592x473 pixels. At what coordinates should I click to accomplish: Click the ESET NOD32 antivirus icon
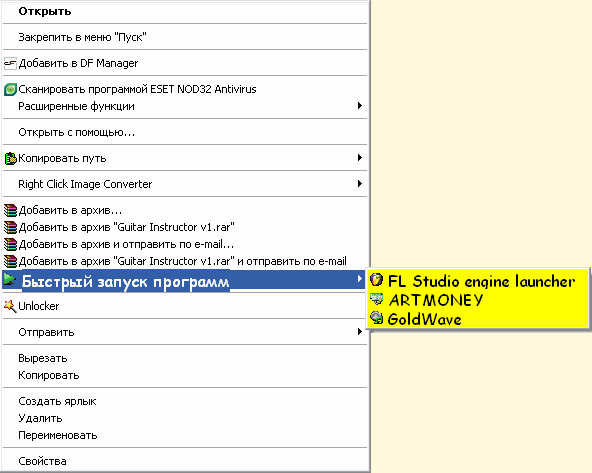(10, 89)
